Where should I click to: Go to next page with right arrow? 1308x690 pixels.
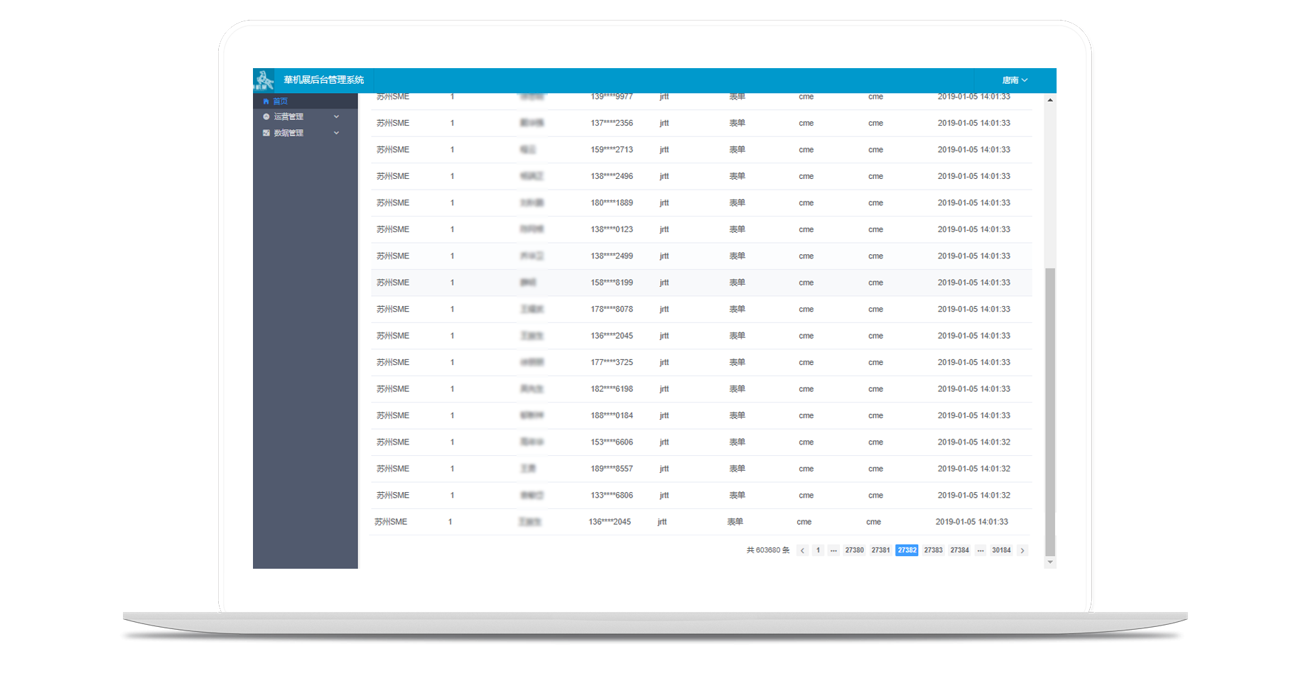coord(1022,550)
